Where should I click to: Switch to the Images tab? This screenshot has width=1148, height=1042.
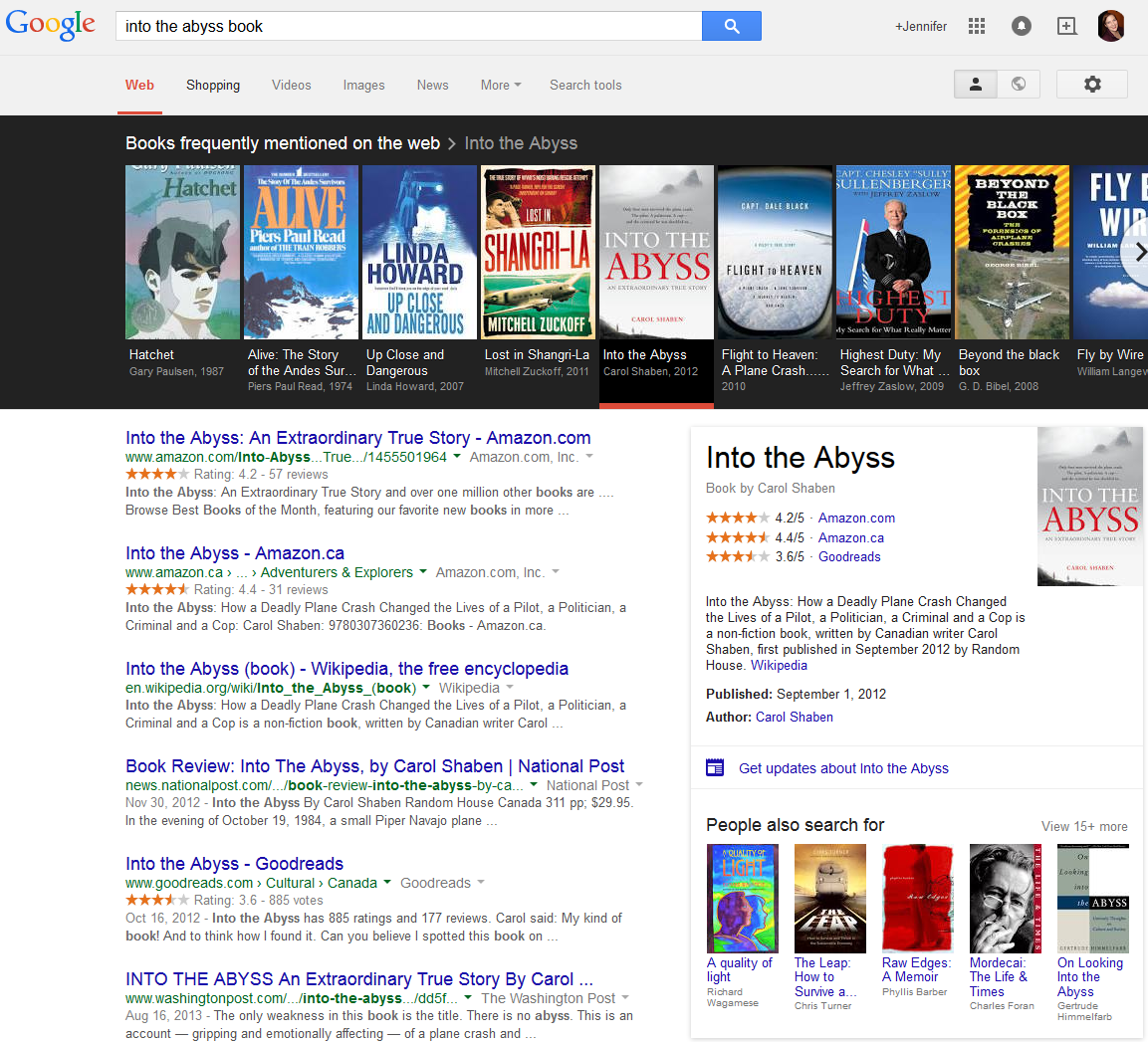point(363,85)
